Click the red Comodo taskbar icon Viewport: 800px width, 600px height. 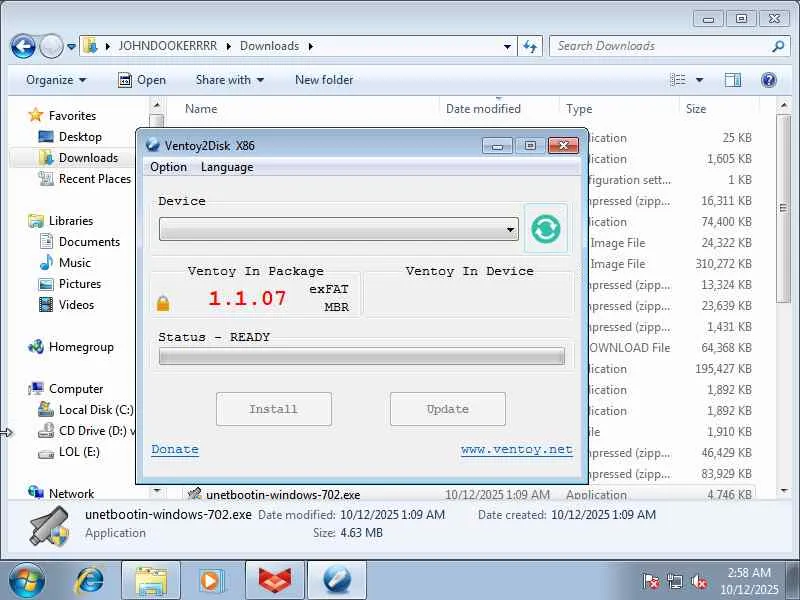pyautogui.click(x=274, y=581)
